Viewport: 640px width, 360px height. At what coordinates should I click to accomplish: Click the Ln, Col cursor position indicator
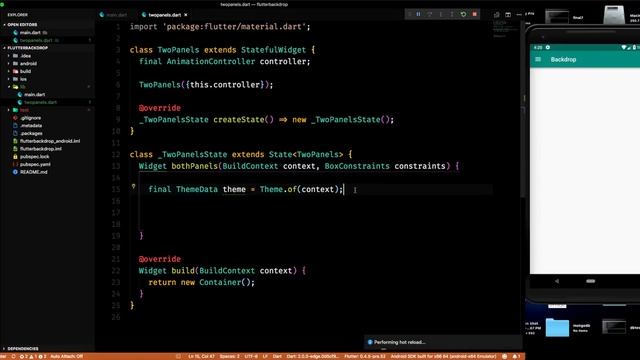coord(202,356)
